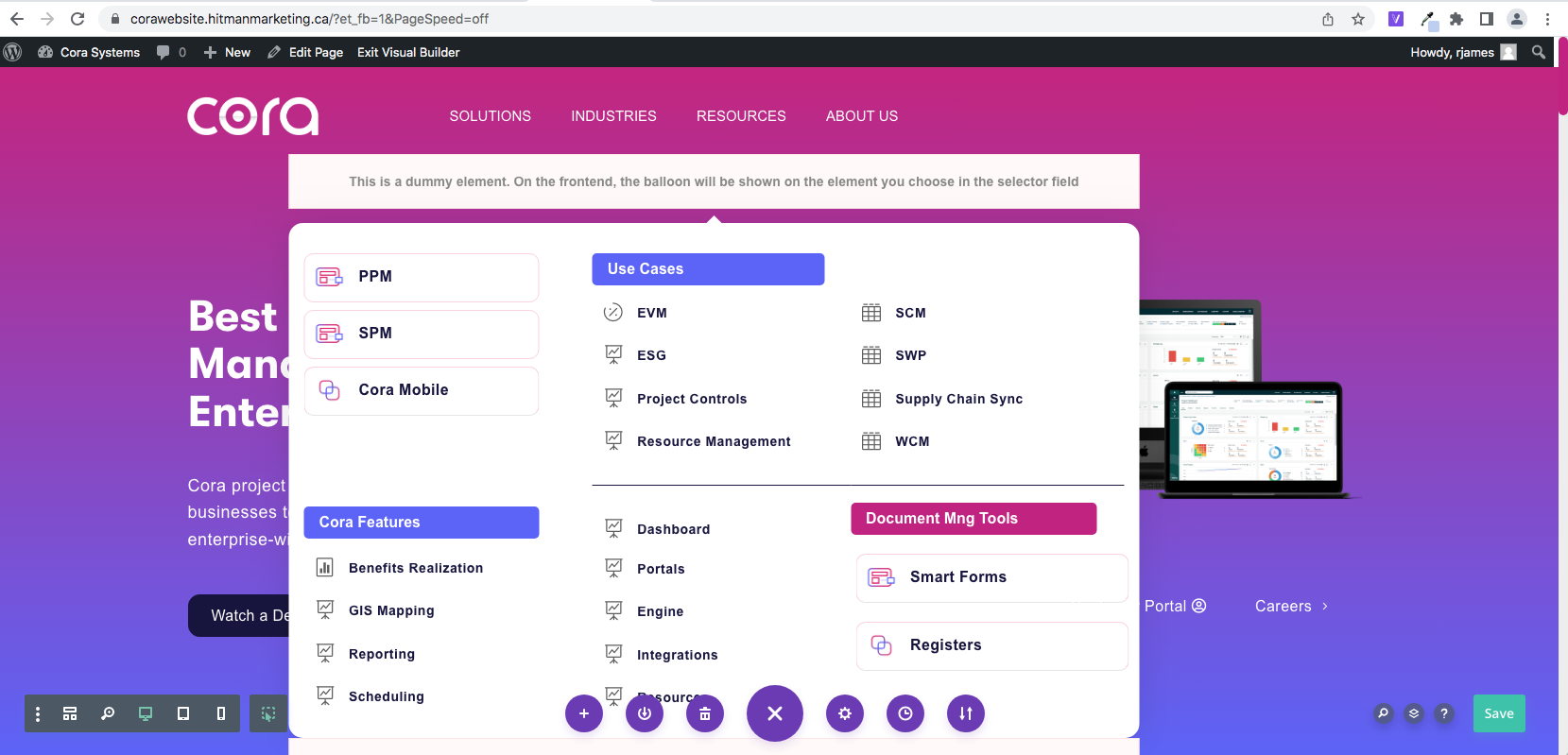Open portability arrows icon
The height and width of the screenshot is (755, 1568).
pos(966,713)
